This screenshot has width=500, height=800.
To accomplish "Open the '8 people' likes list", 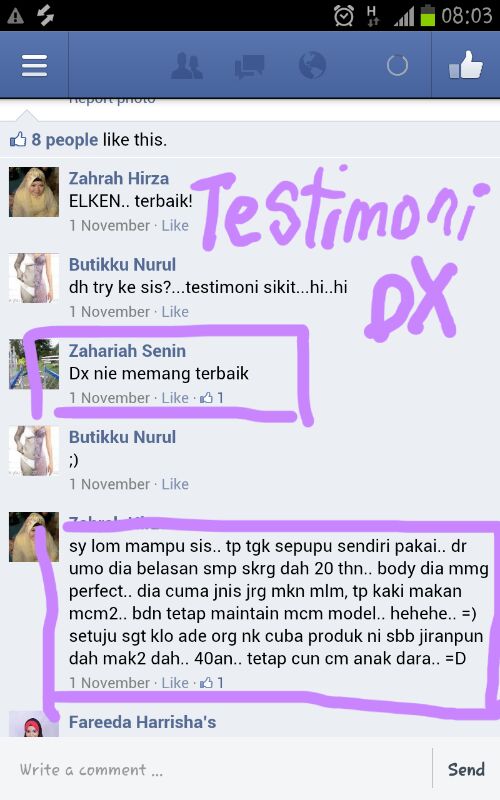I will point(64,139).
